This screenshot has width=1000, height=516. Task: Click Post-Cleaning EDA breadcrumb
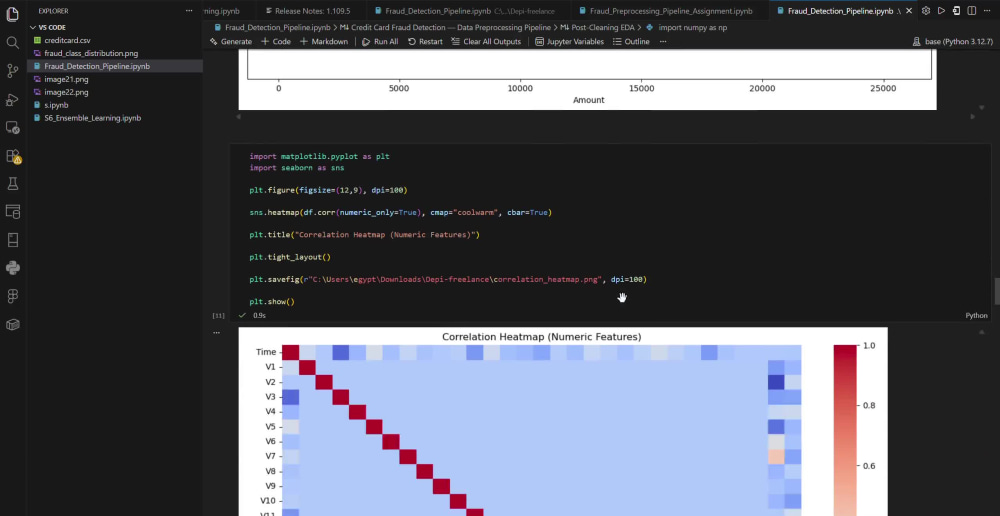(599, 27)
